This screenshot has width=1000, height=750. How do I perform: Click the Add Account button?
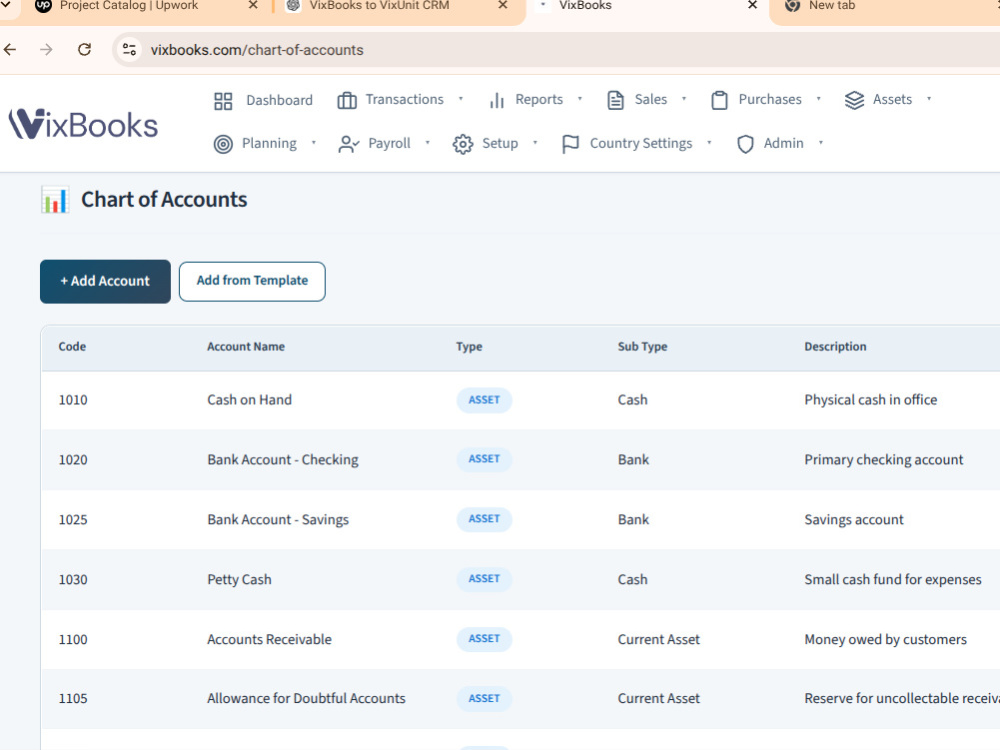click(x=105, y=281)
